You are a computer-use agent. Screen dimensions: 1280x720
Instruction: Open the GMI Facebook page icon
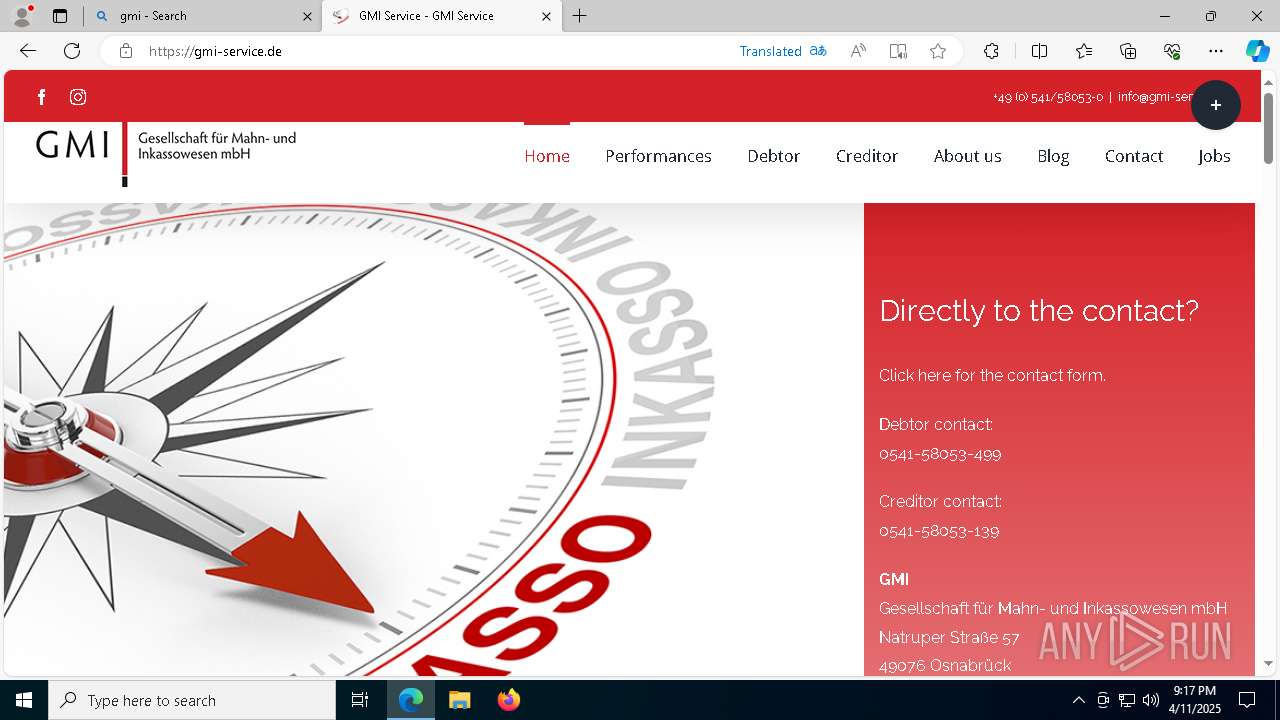pos(41,97)
